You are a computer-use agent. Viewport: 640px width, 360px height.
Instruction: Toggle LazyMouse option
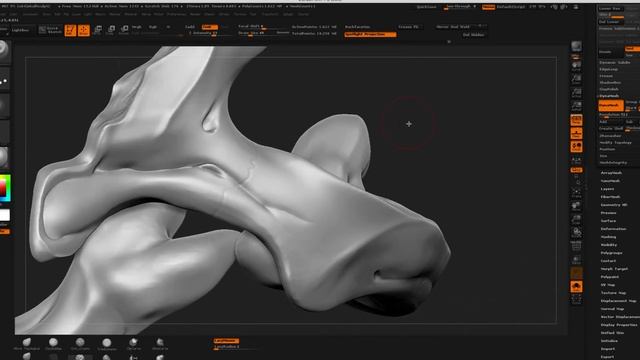coord(226,341)
